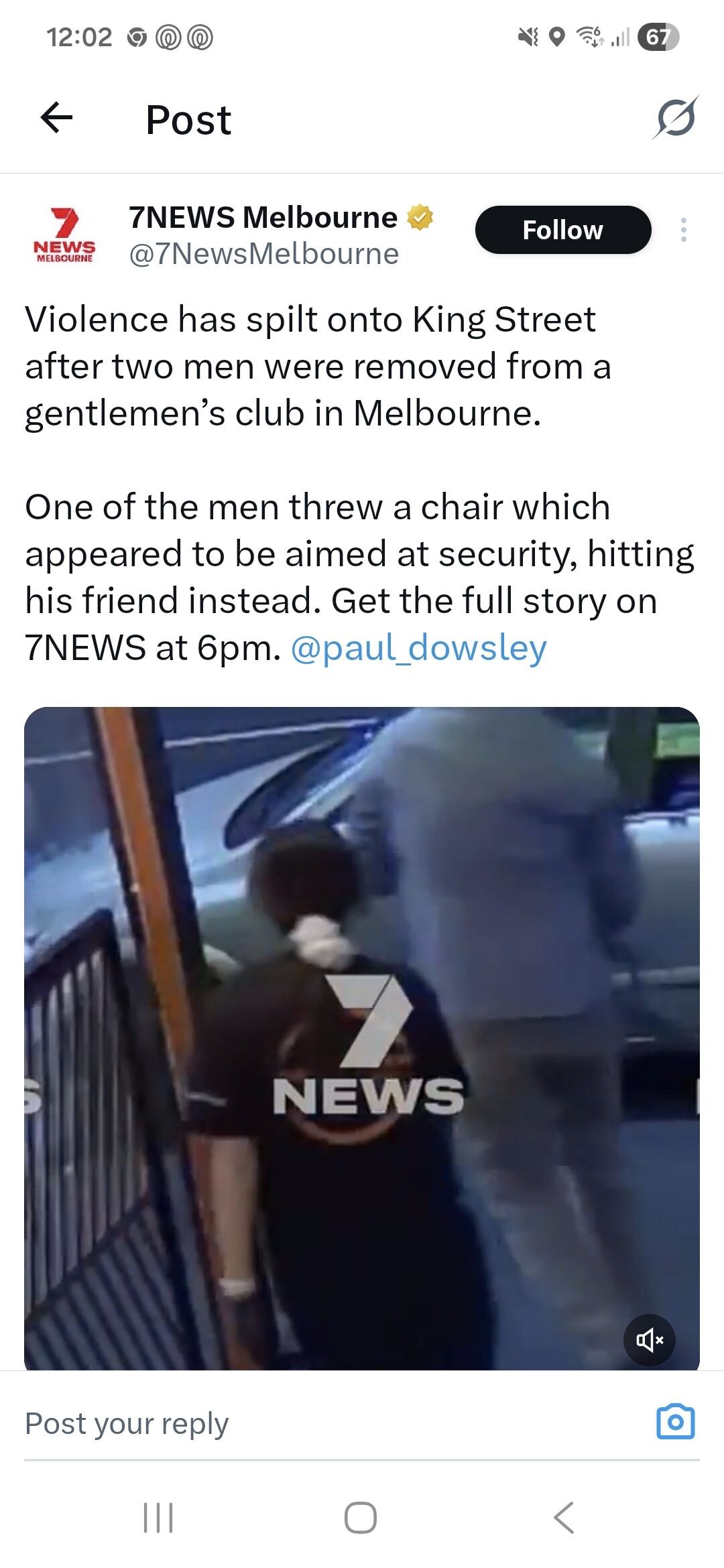Open the @7NewsMelbourne handle
724x1568 pixels.
pyautogui.click(x=263, y=254)
